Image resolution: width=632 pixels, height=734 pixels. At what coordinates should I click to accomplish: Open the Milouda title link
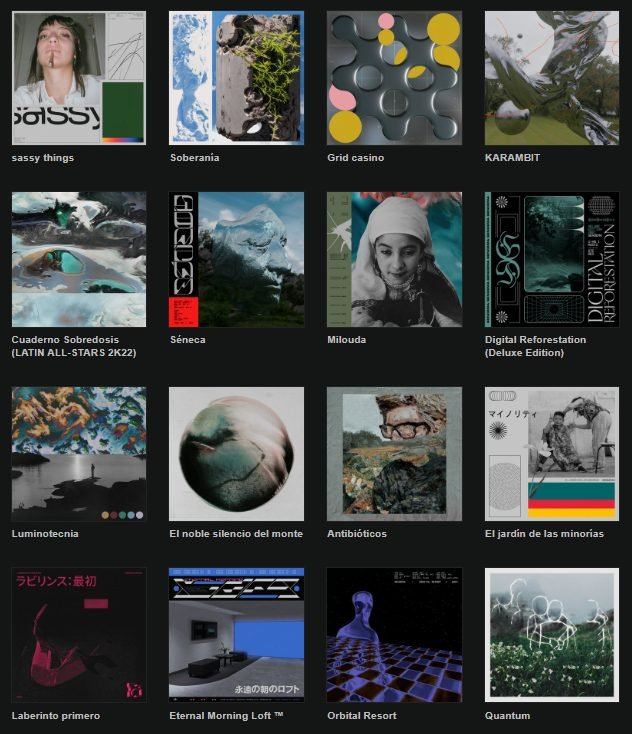346,340
